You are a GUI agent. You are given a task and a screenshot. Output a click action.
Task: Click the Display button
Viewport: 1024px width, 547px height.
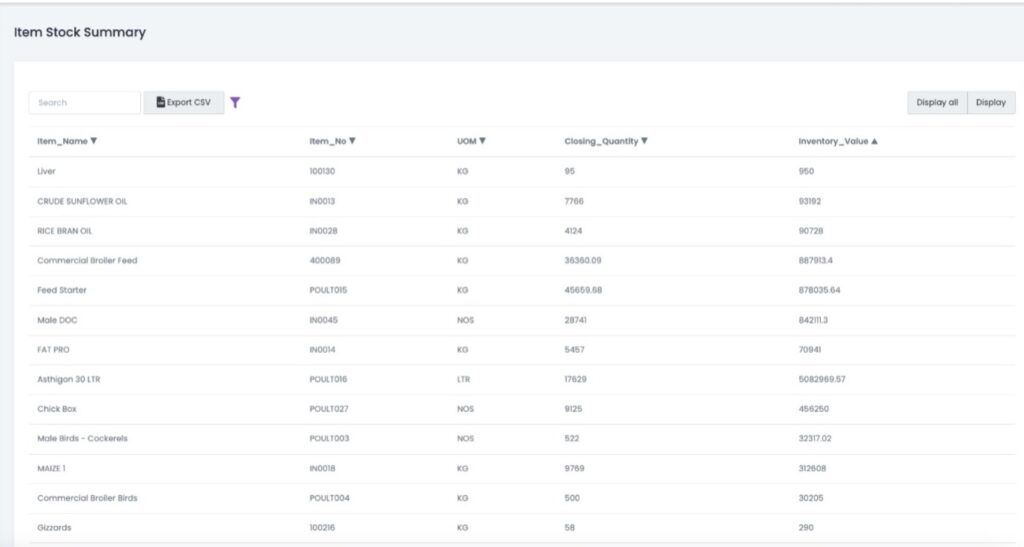coord(991,102)
